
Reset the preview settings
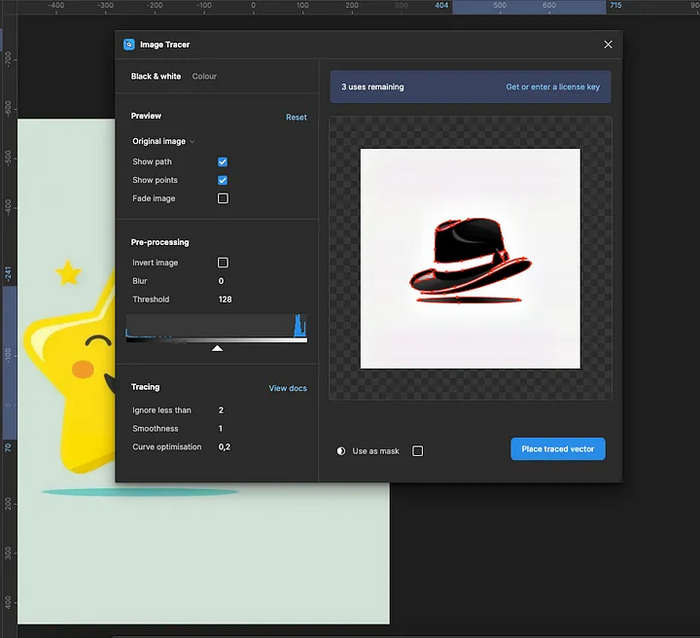click(x=296, y=117)
